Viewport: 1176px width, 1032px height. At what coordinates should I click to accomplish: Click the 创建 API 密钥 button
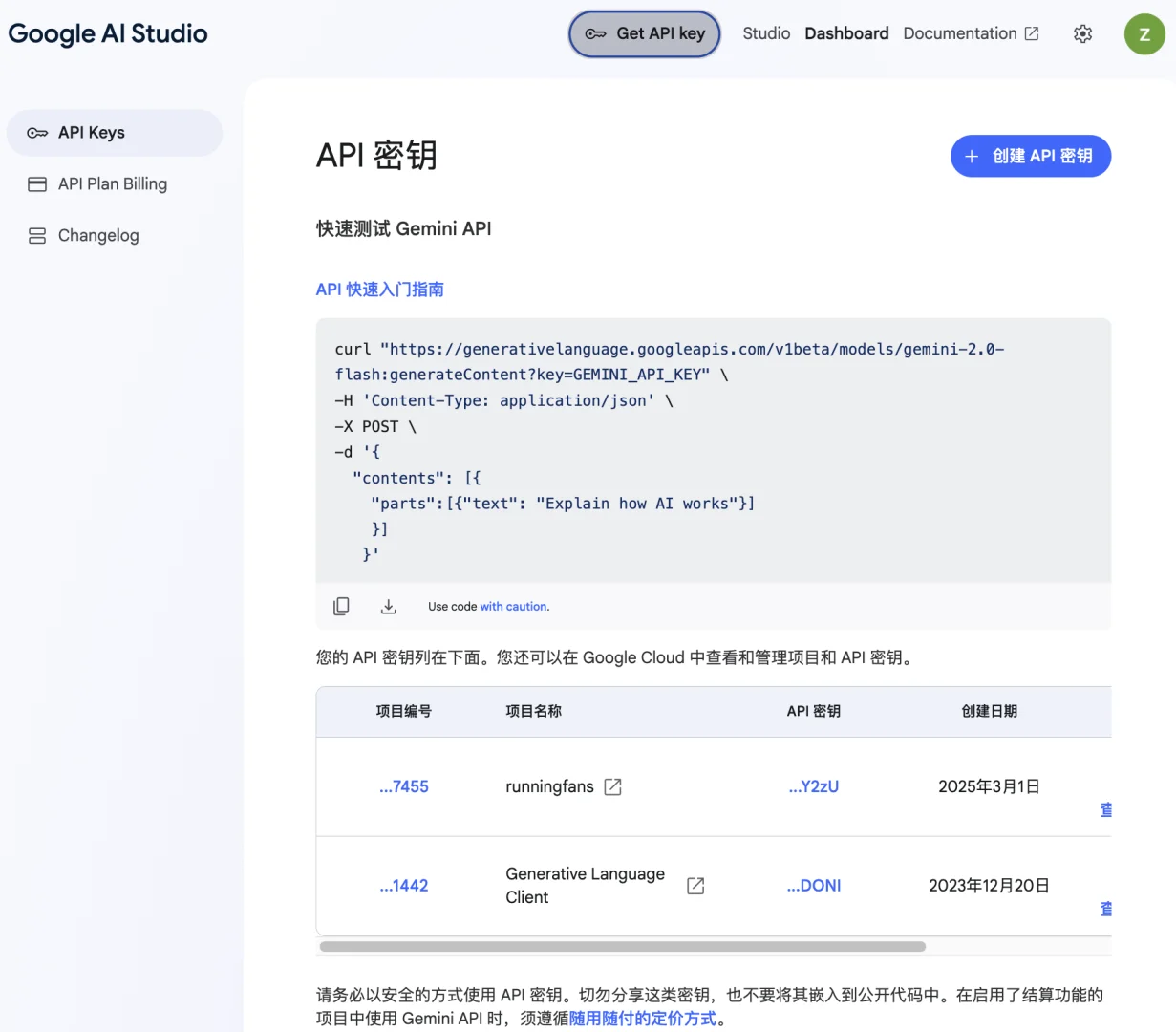1031,156
